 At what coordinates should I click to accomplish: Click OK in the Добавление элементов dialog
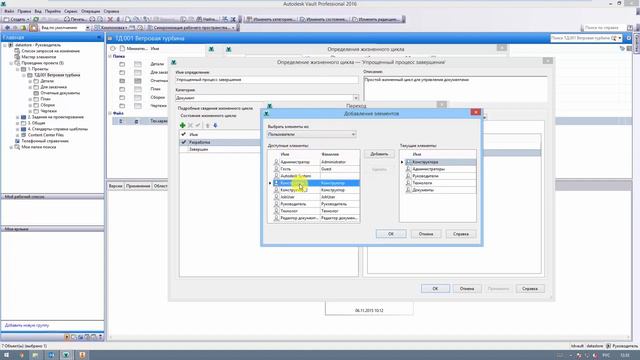click(391, 234)
